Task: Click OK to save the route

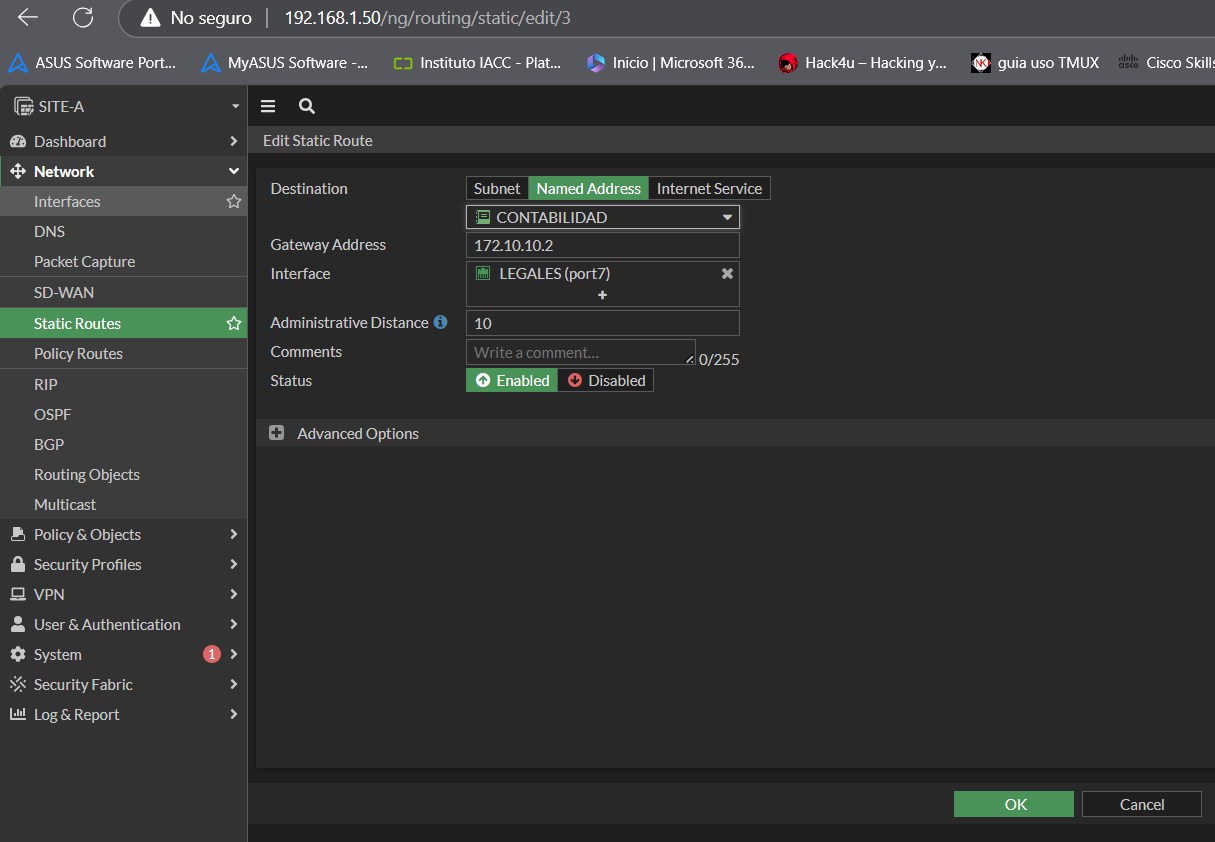Action: [1013, 804]
